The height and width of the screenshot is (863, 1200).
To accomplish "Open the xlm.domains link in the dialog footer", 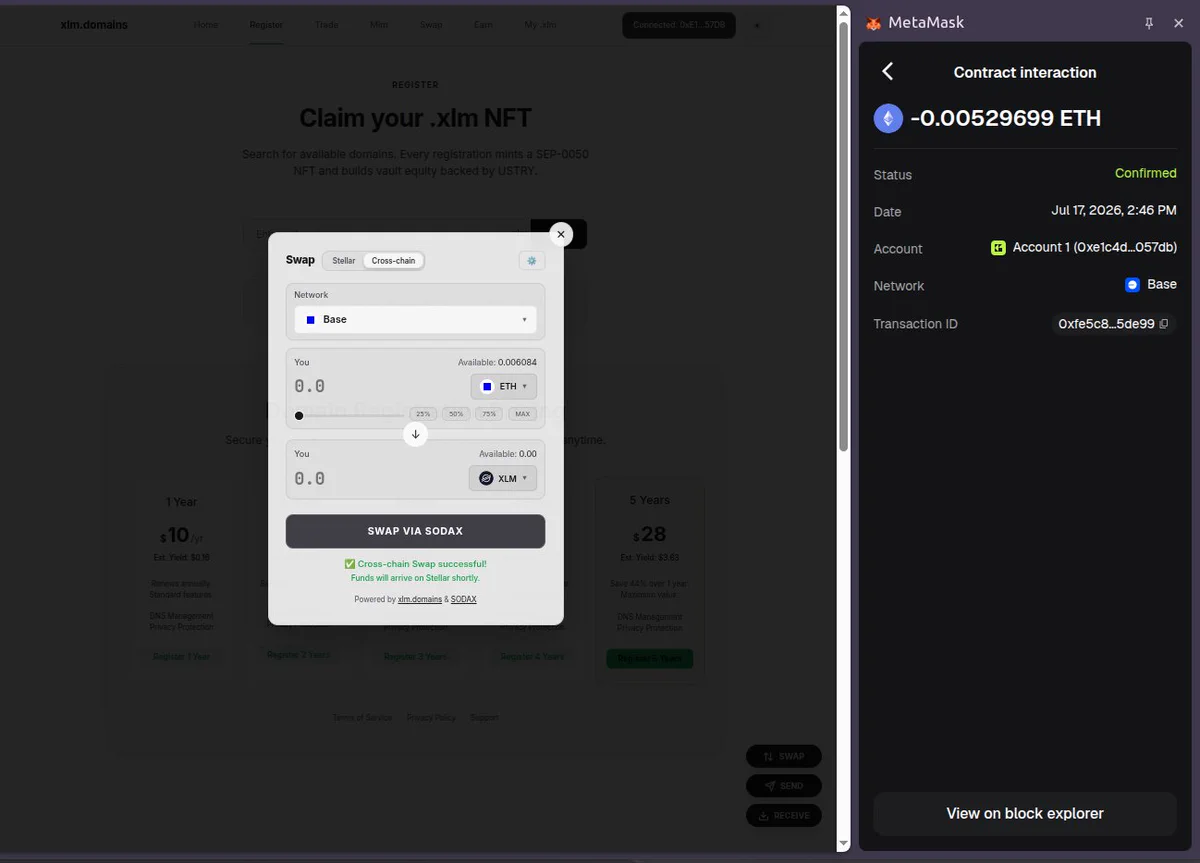I will pos(420,599).
